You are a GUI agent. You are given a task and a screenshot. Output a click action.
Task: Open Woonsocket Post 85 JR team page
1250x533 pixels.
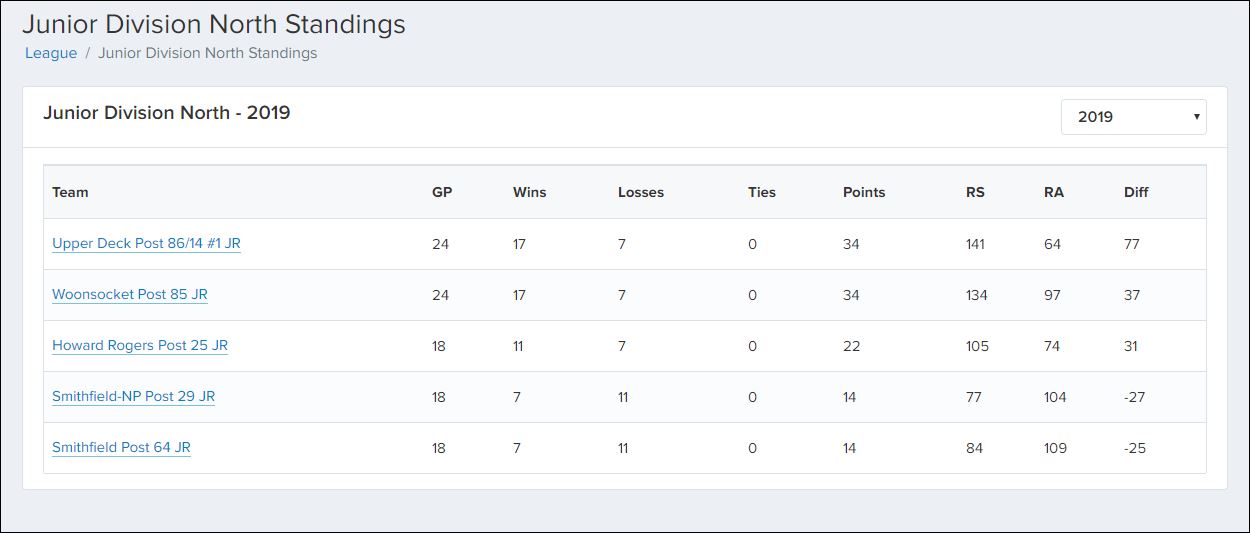130,295
